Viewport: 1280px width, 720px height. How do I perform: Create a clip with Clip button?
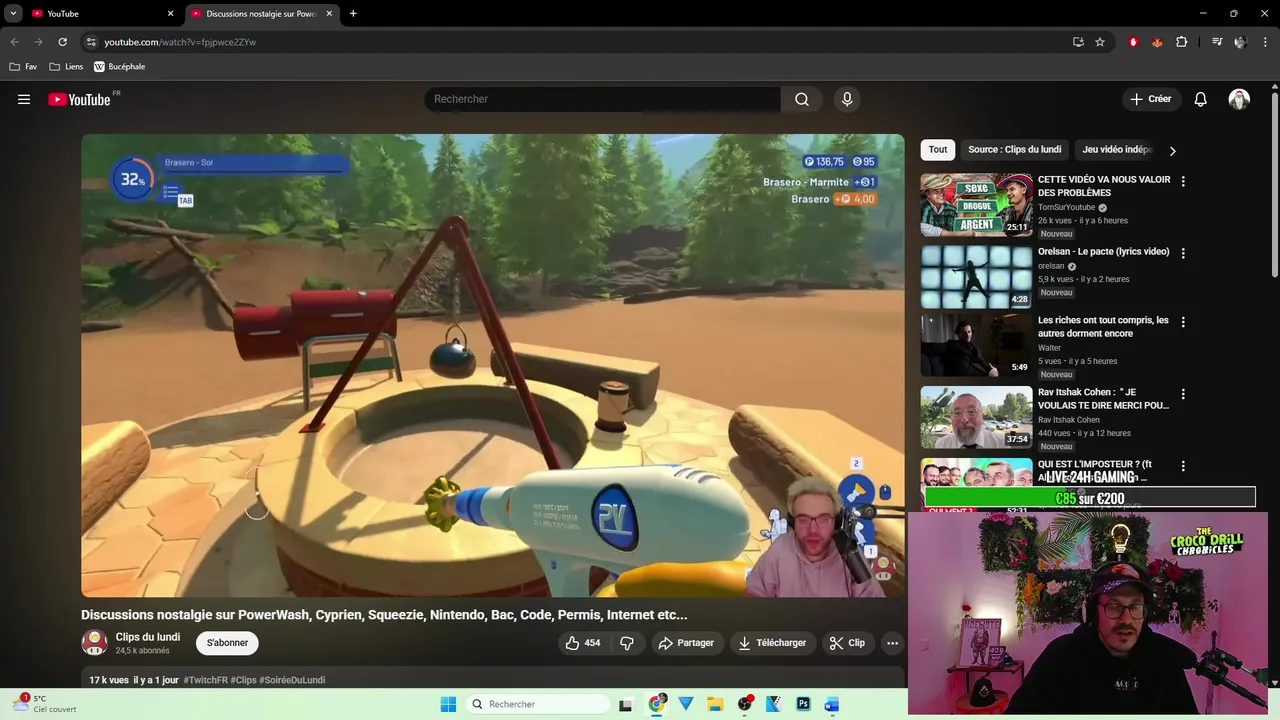point(848,643)
